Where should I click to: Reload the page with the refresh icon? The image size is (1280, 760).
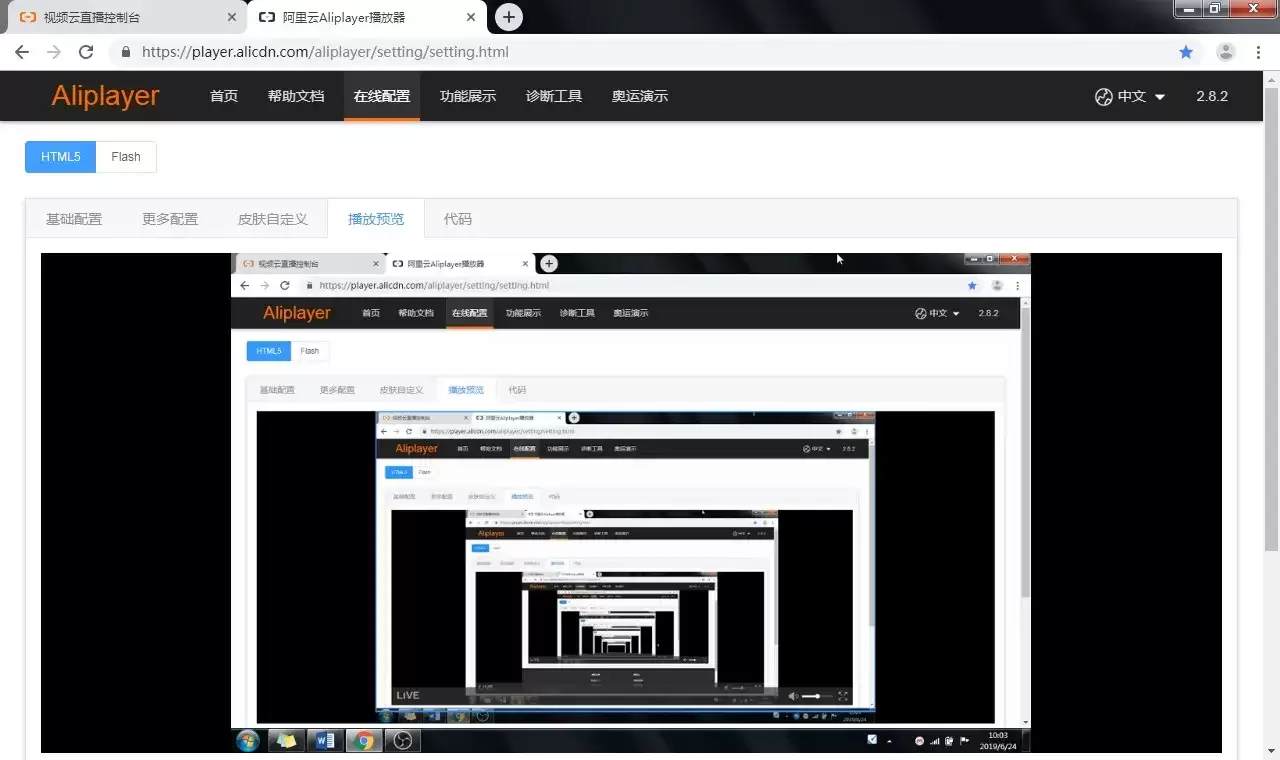point(86,52)
